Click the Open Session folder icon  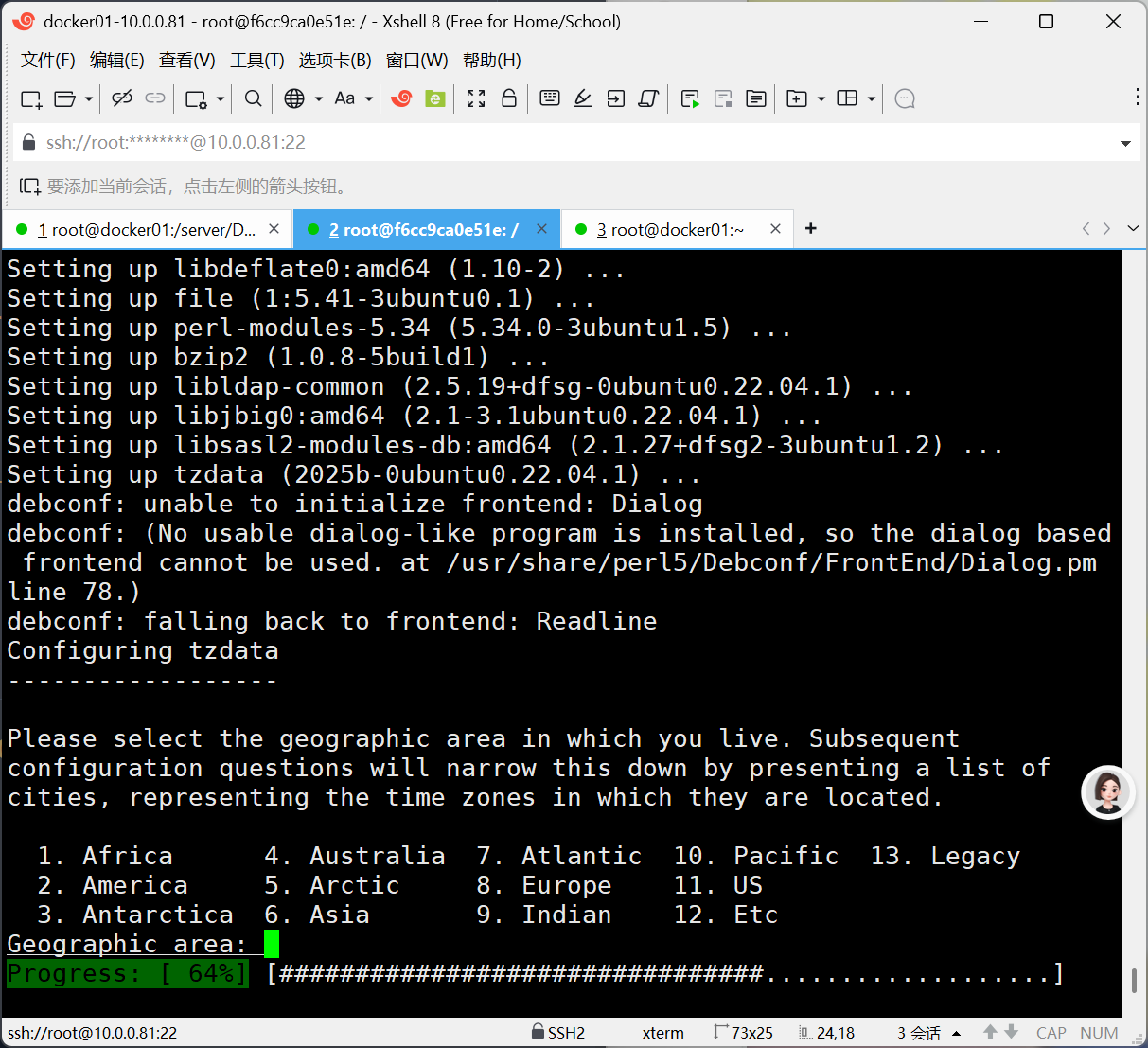[65, 98]
